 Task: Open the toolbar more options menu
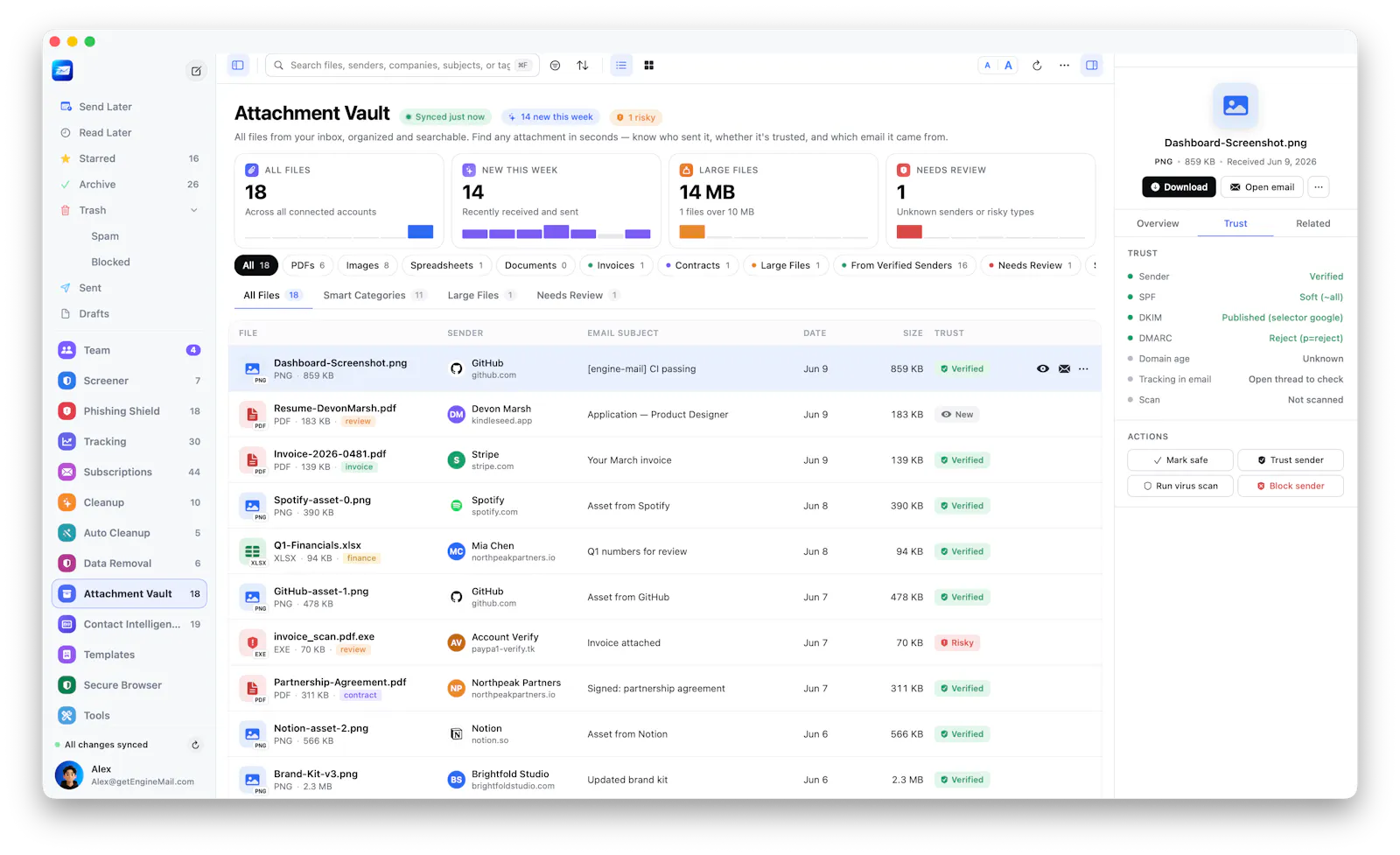(x=1064, y=65)
